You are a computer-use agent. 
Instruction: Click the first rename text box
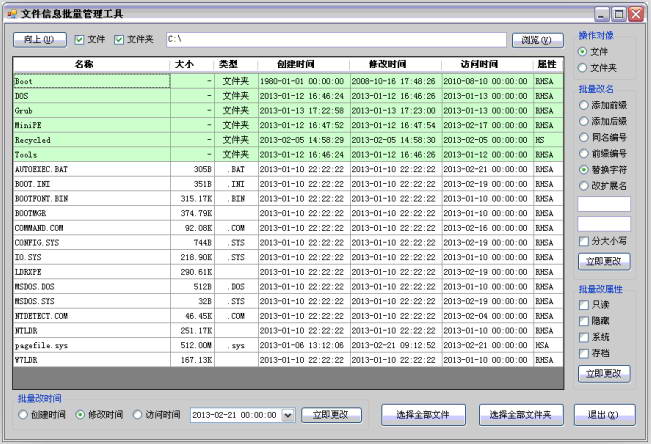[604, 204]
